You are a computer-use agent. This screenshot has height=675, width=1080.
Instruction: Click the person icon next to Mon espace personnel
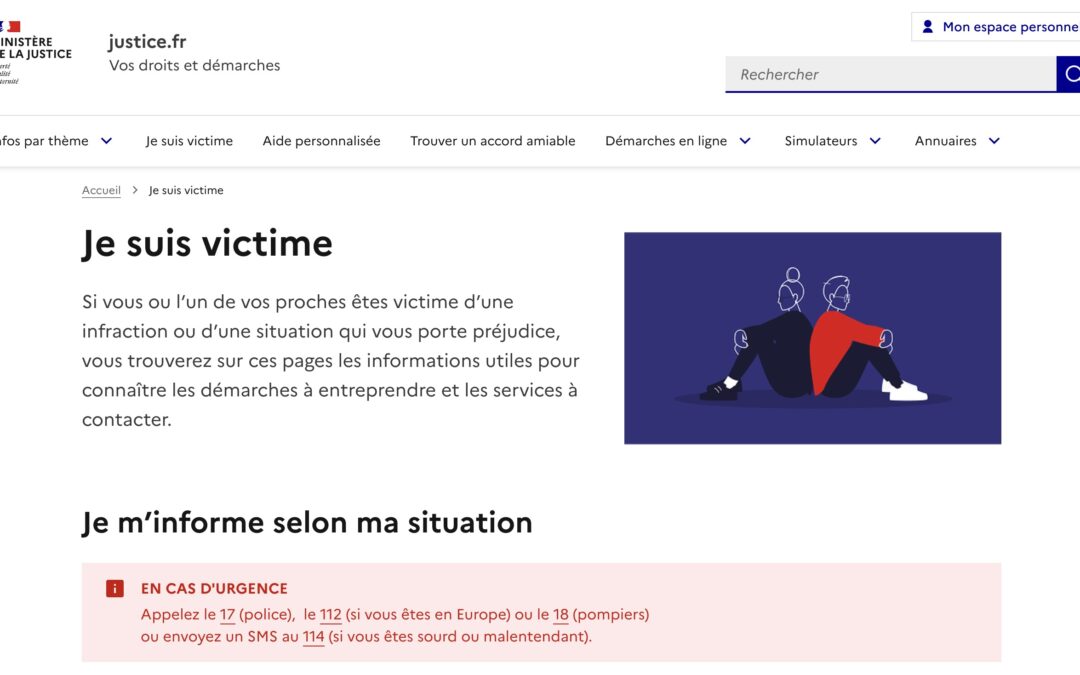coord(930,26)
